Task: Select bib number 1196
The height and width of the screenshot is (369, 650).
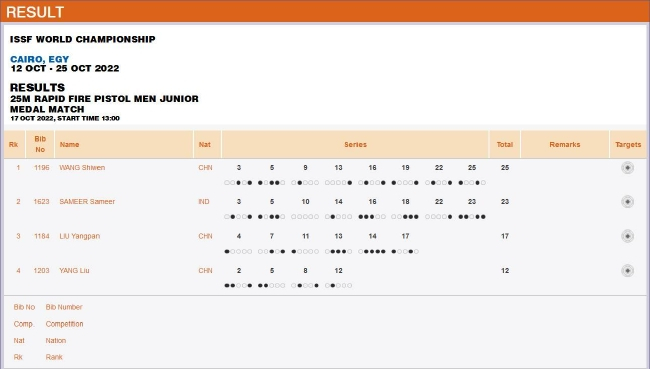Action: click(x=41, y=168)
